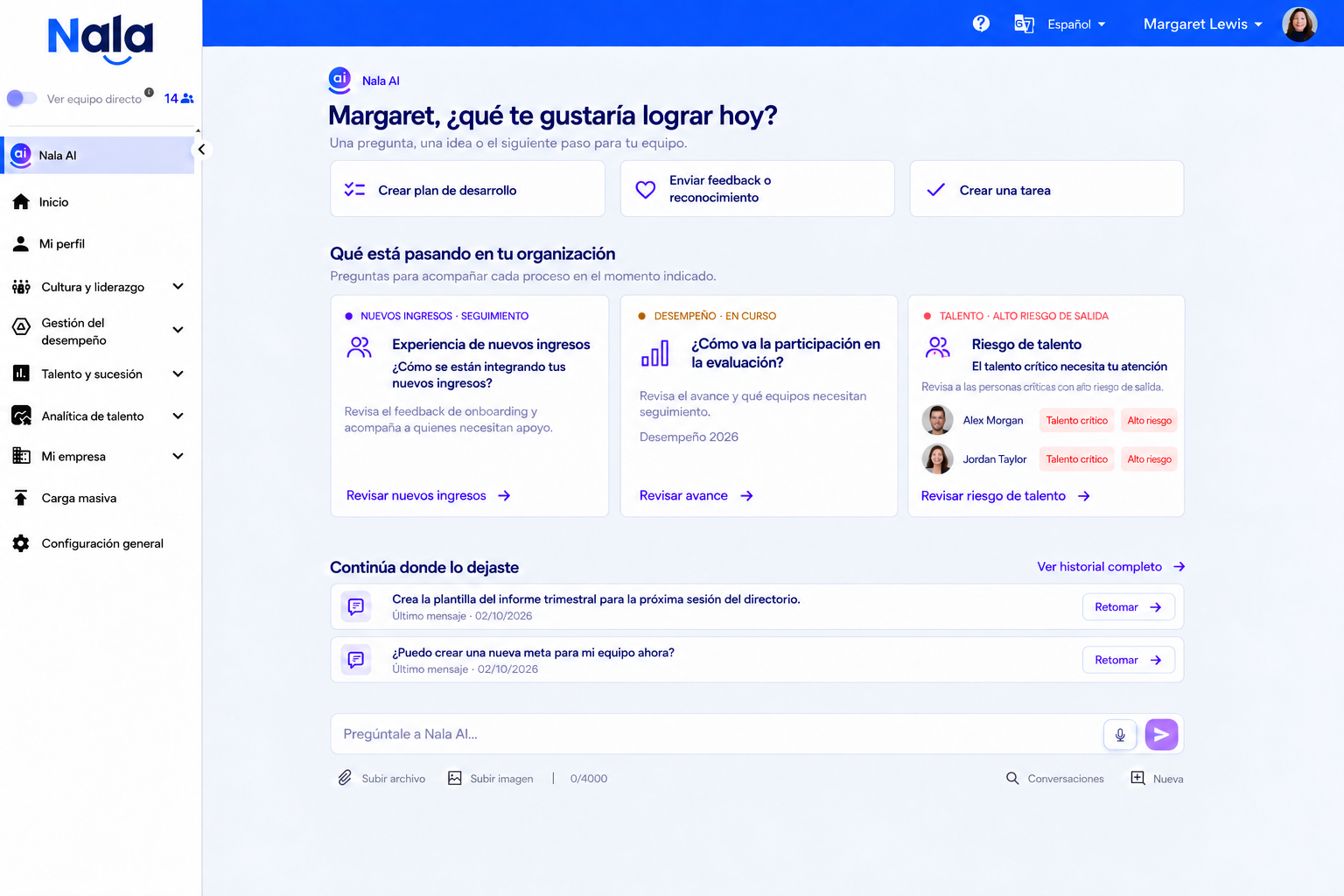Click info icon next to Ver equipo directo
The height and width of the screenshot is (896, 1344).
coord(149,92)
